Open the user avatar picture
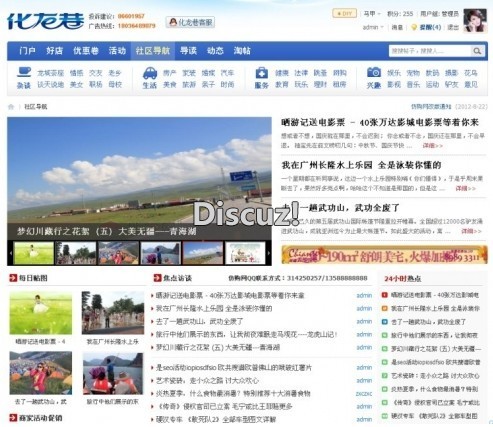 coord(475,21)
